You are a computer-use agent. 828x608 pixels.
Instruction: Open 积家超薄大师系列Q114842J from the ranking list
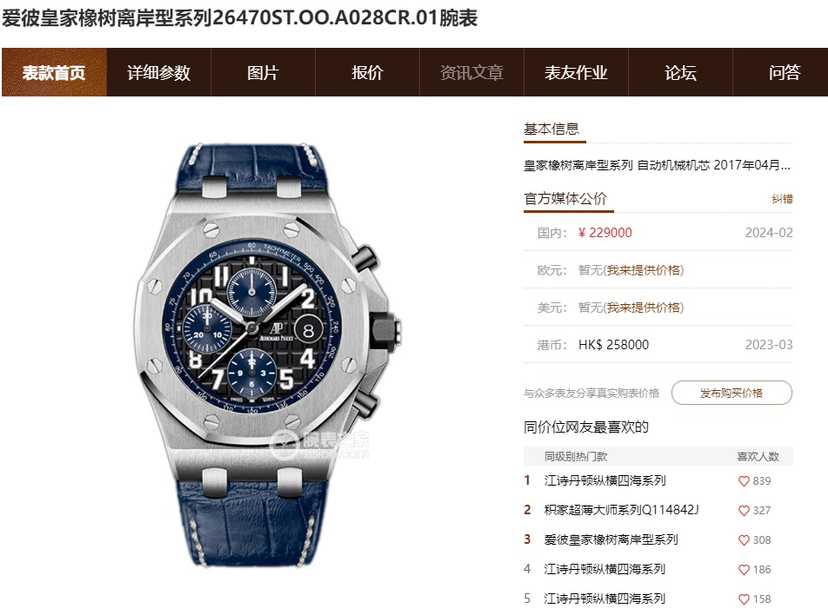pos(622,510)
